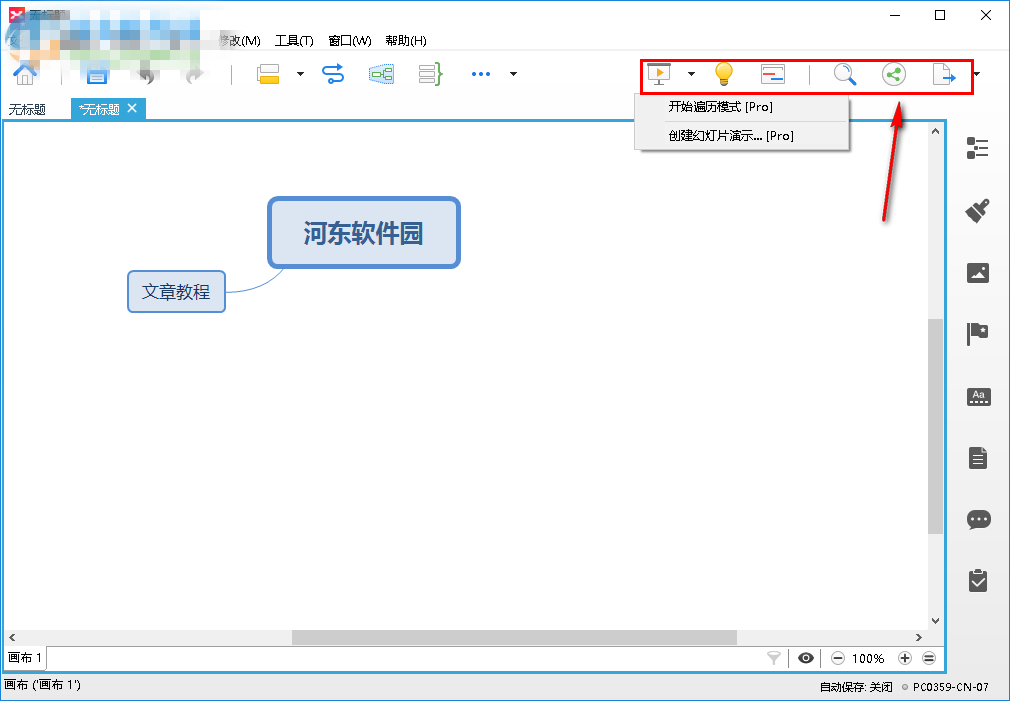
Task: Click the export arrow icon in the toolbar
Action: (943, 74)
